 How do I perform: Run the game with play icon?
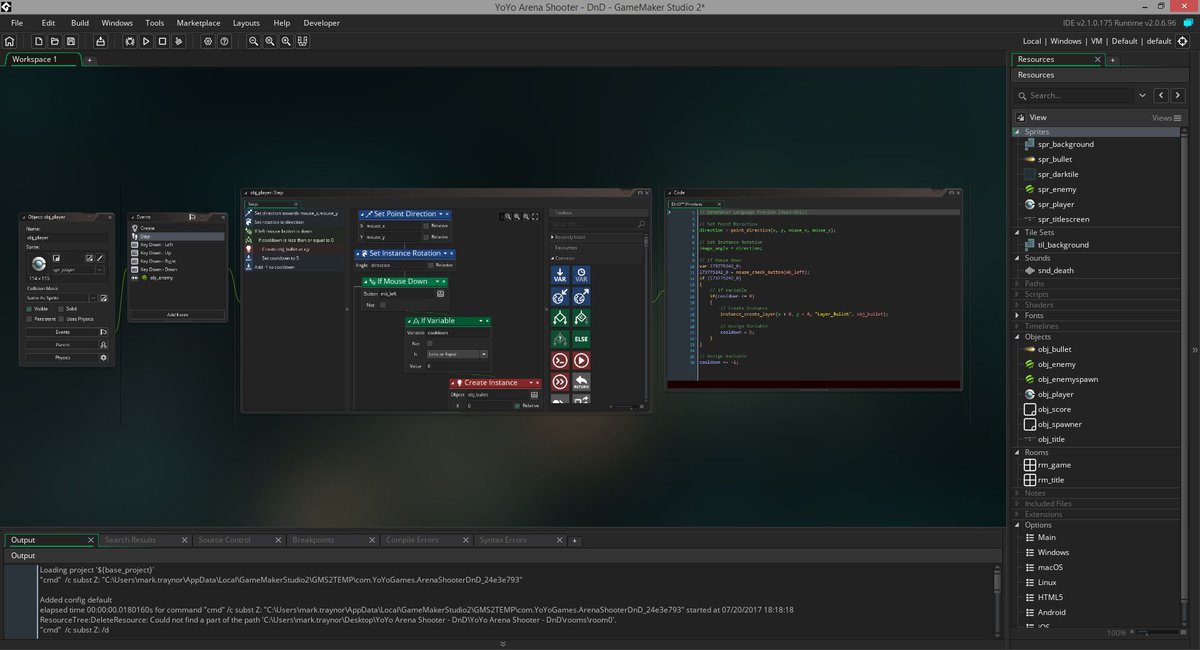(x=146, y=41)
